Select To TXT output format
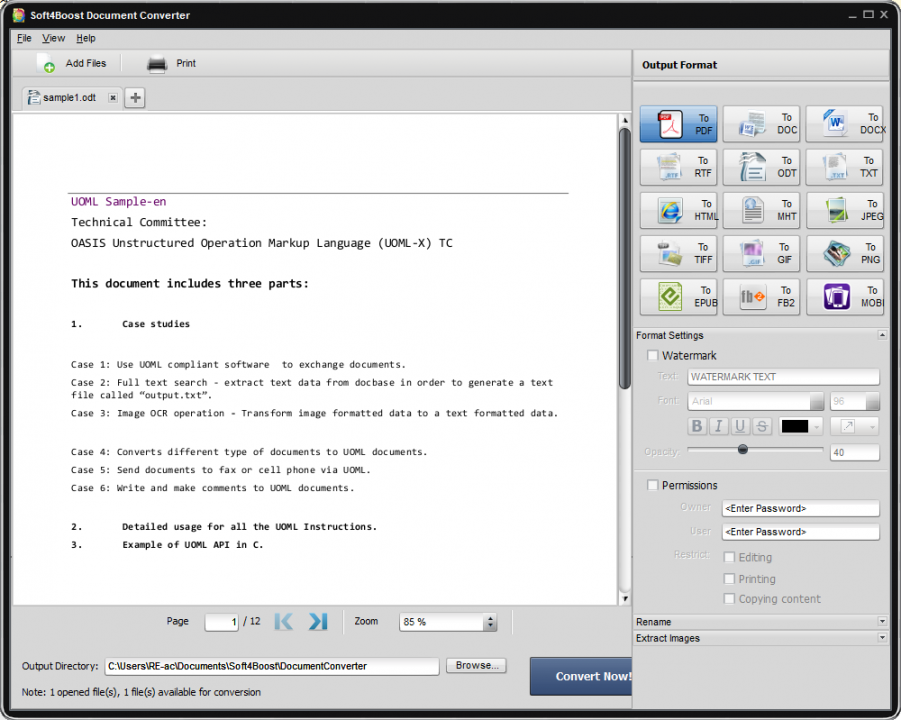Image resolution: width=901 pixels, height=720 pixels. [x=845, y=167]
